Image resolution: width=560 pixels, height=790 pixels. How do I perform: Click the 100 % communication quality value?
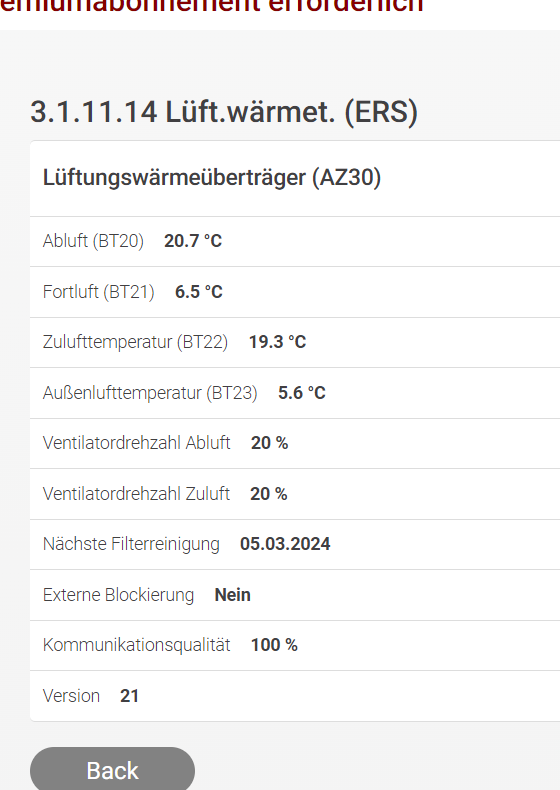tap(274, 645)
